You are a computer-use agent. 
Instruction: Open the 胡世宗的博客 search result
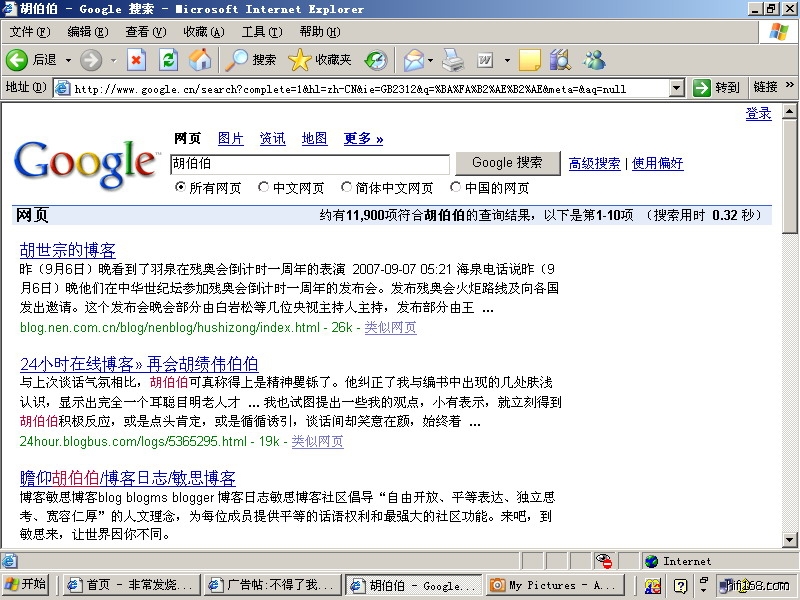click(68, 250)
